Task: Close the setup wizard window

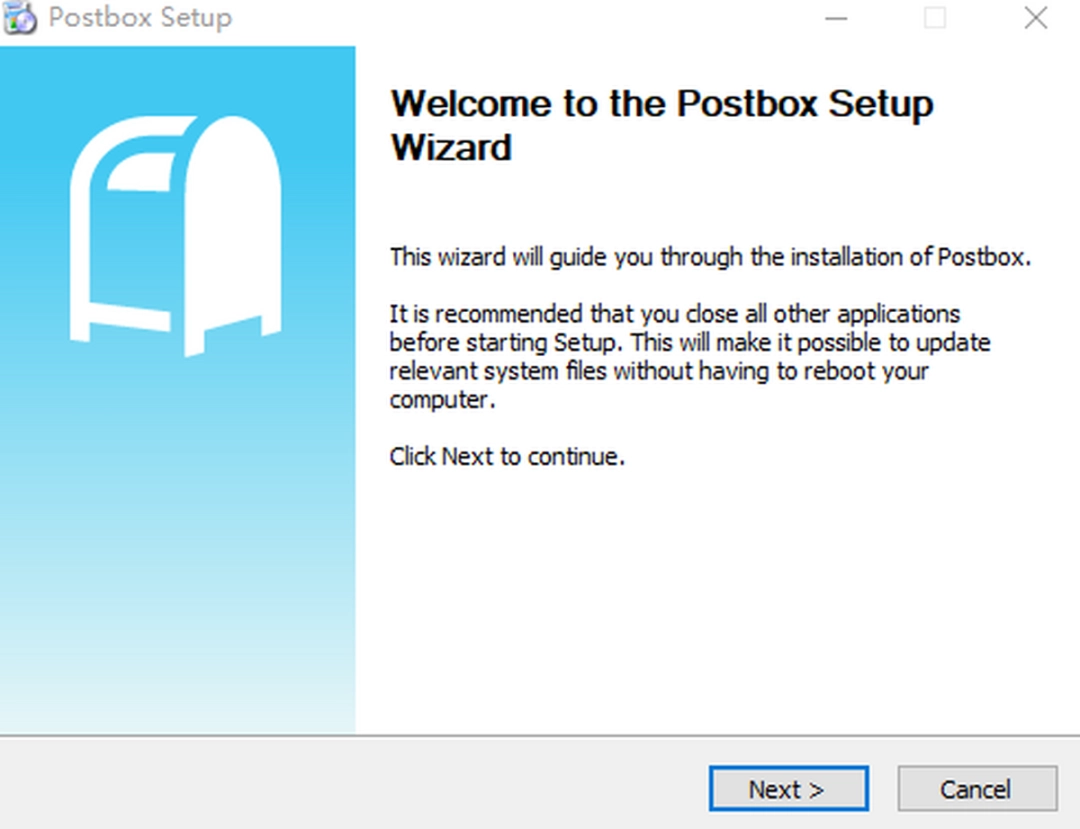Action: (1036, 17)
